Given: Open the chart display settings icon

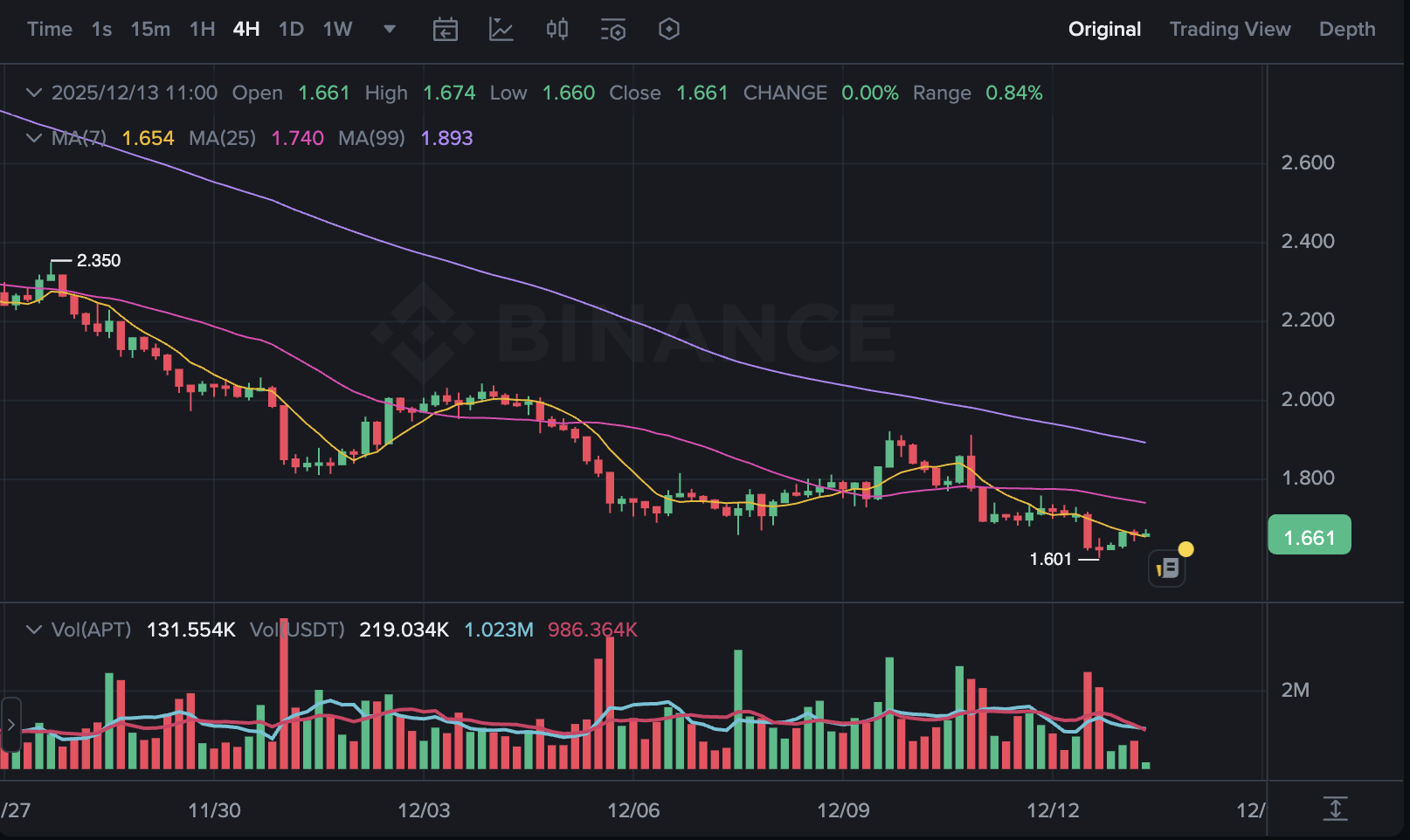Looking at the screenshot, I should click(x=612, y=30).
